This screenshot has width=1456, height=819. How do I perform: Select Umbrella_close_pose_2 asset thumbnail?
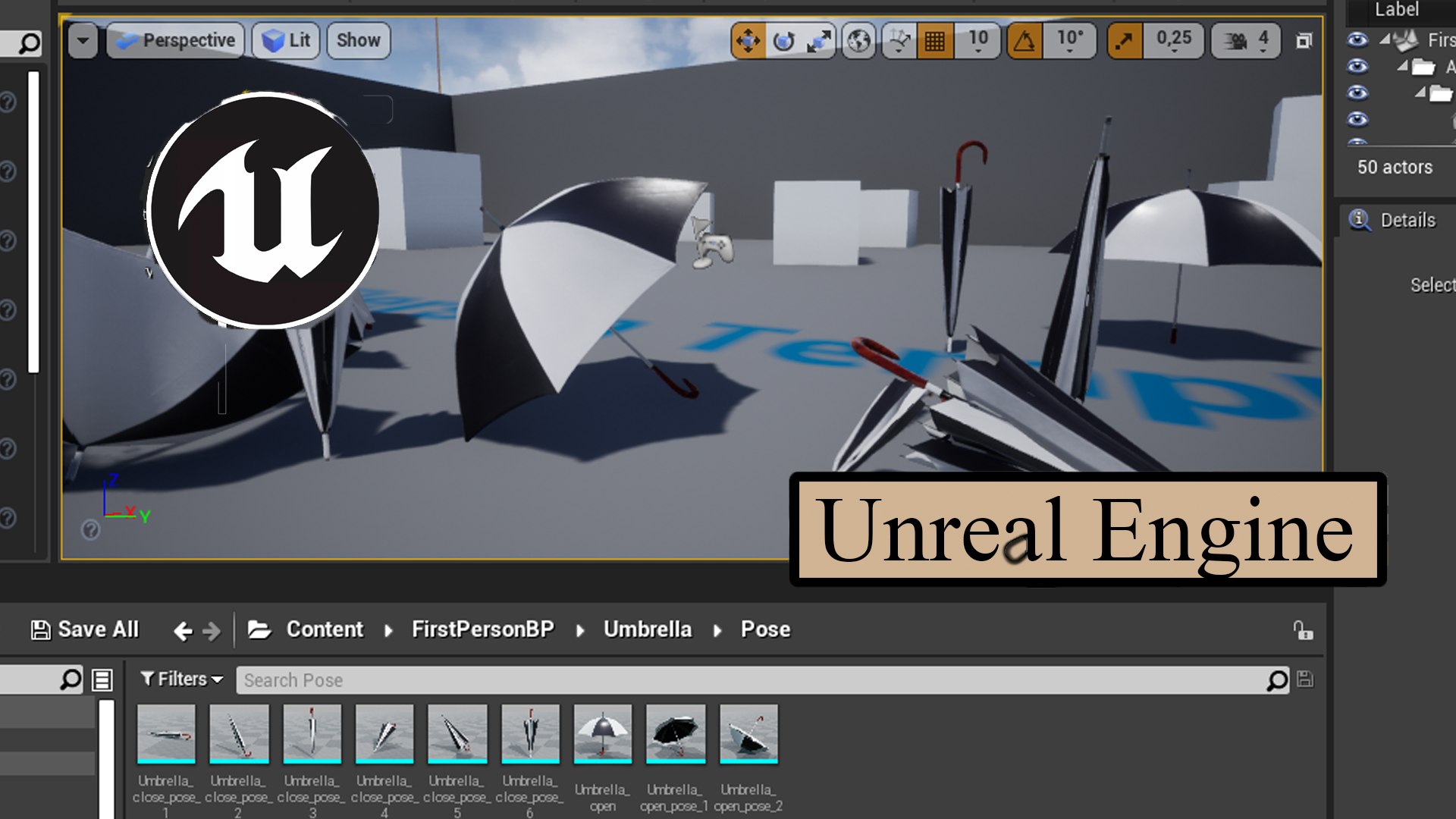coord(239,733)
